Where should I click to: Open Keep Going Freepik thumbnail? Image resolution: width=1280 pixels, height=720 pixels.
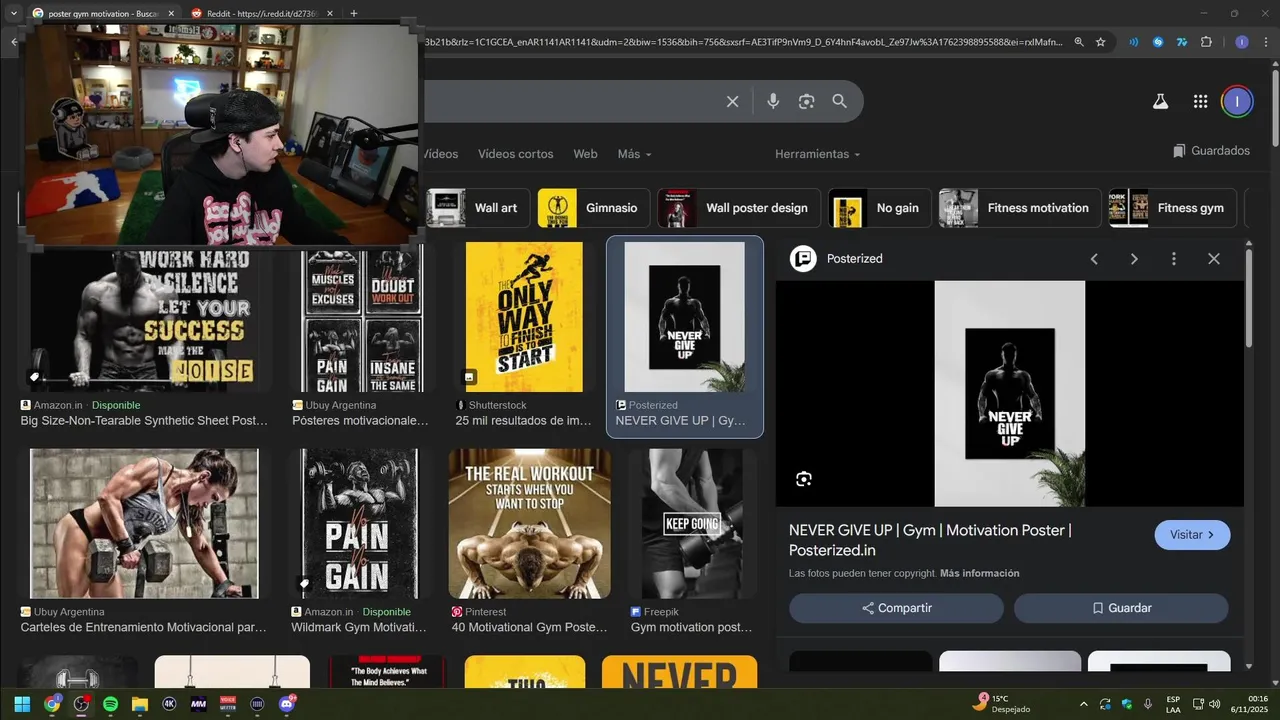692,524
